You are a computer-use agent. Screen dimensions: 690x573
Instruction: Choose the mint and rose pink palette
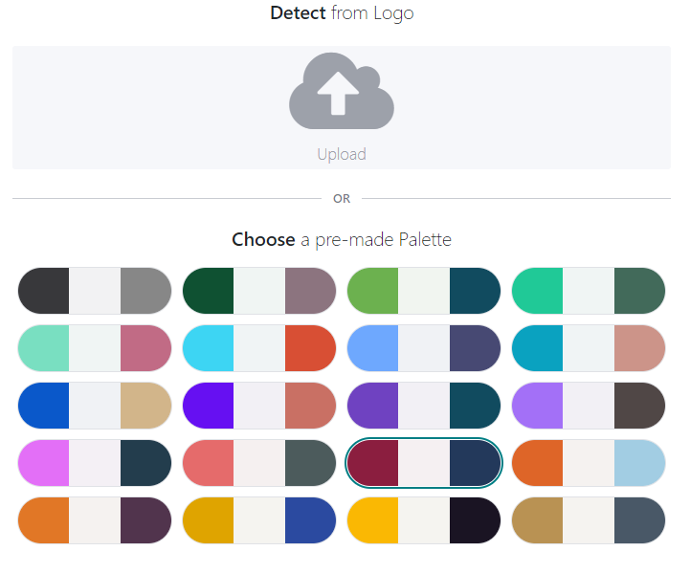tap(95, 348)
